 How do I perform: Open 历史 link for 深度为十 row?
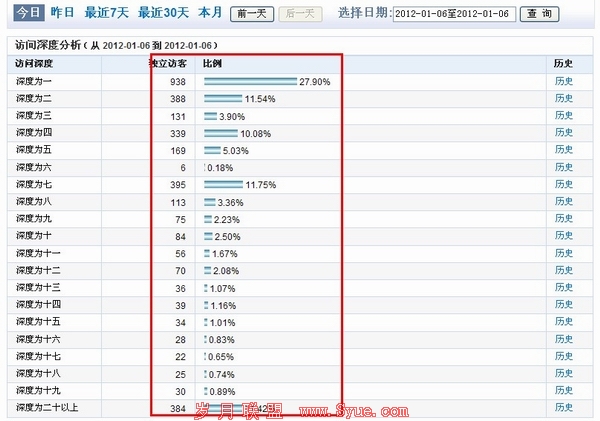tap(563, 235)
